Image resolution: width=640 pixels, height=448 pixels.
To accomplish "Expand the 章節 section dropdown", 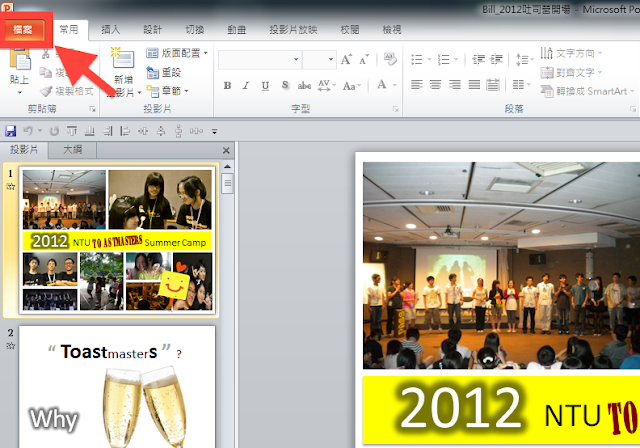I will click(167, 91).
